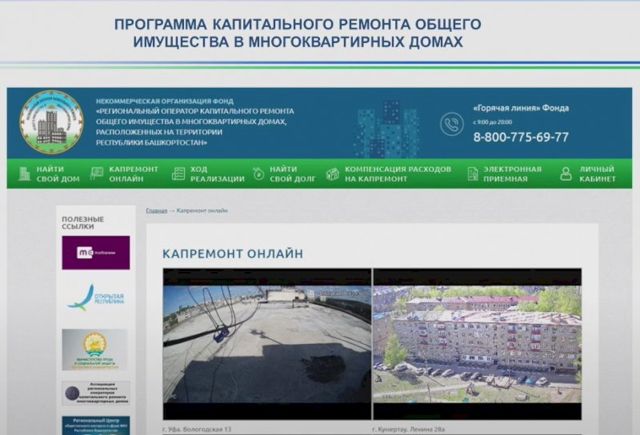Open the Капремонт онлайн menu item

tap(133, 174)
